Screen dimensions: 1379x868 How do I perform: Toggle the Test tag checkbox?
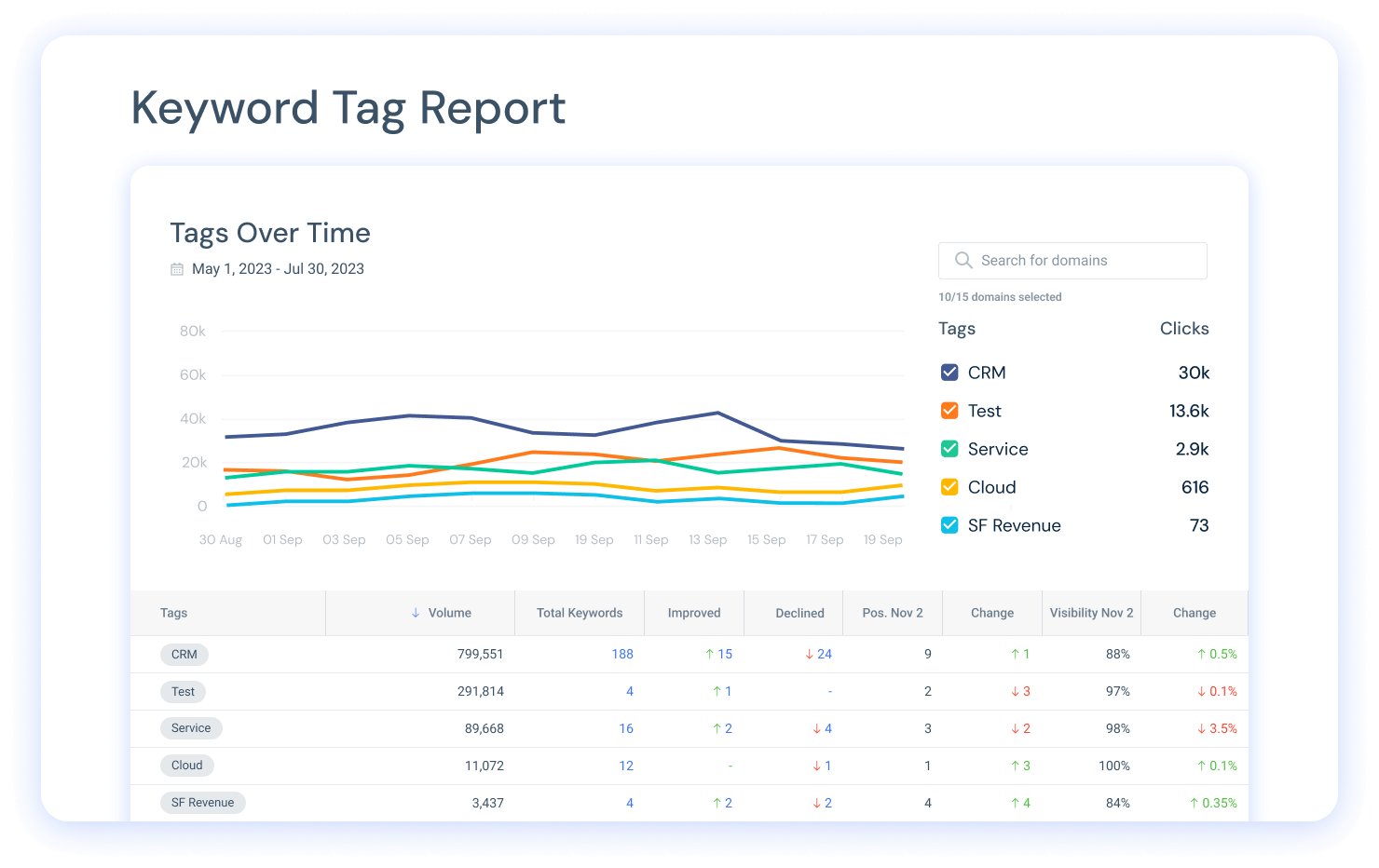(949, 411)
